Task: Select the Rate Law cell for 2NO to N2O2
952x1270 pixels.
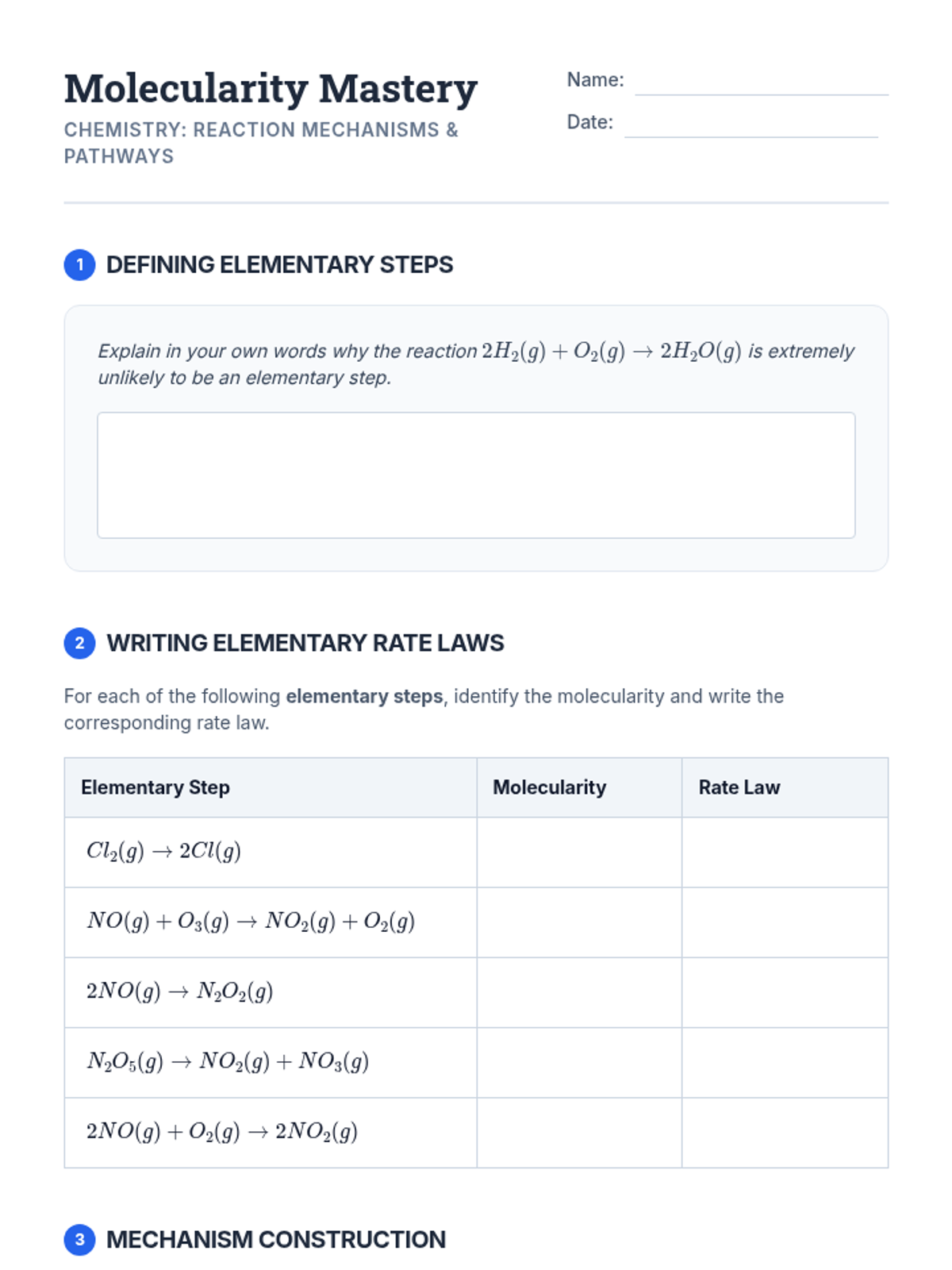Action: click(x=785, y=992)
